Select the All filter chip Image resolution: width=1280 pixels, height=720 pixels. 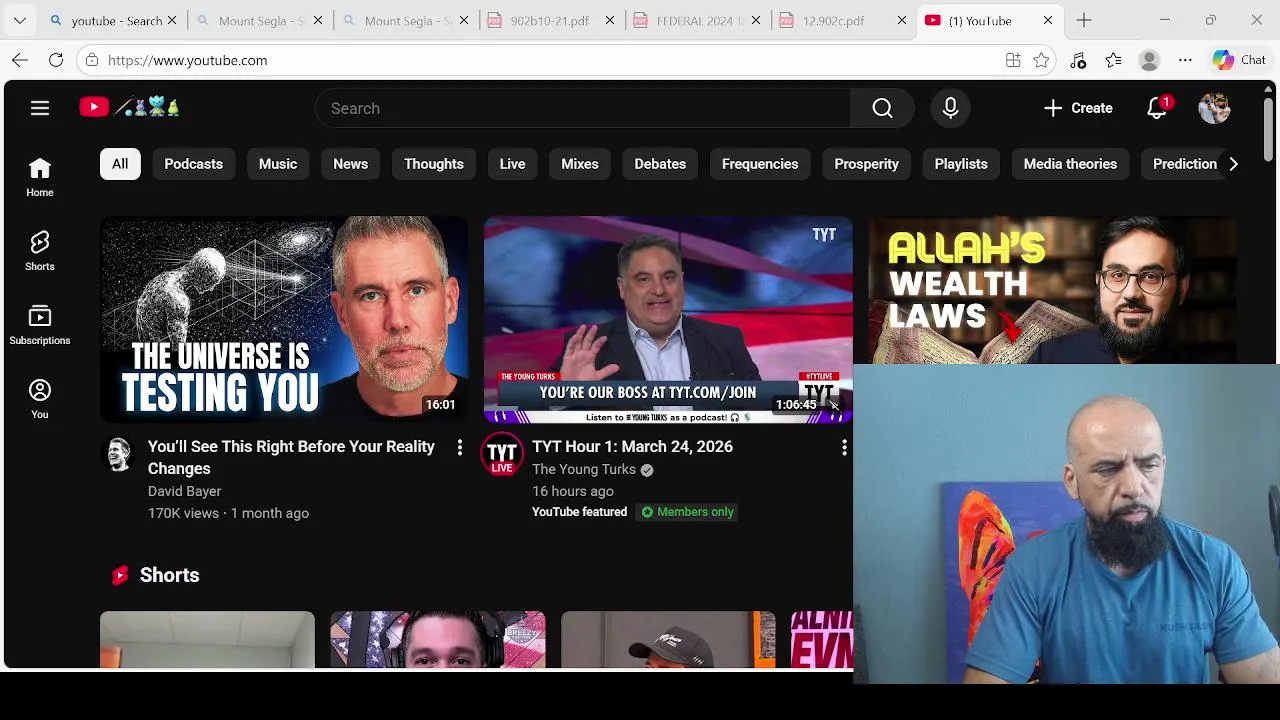[120, 164]
